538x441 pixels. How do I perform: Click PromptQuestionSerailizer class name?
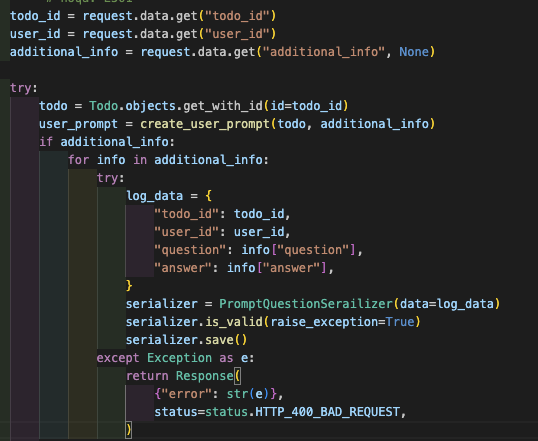click(306, 304)
